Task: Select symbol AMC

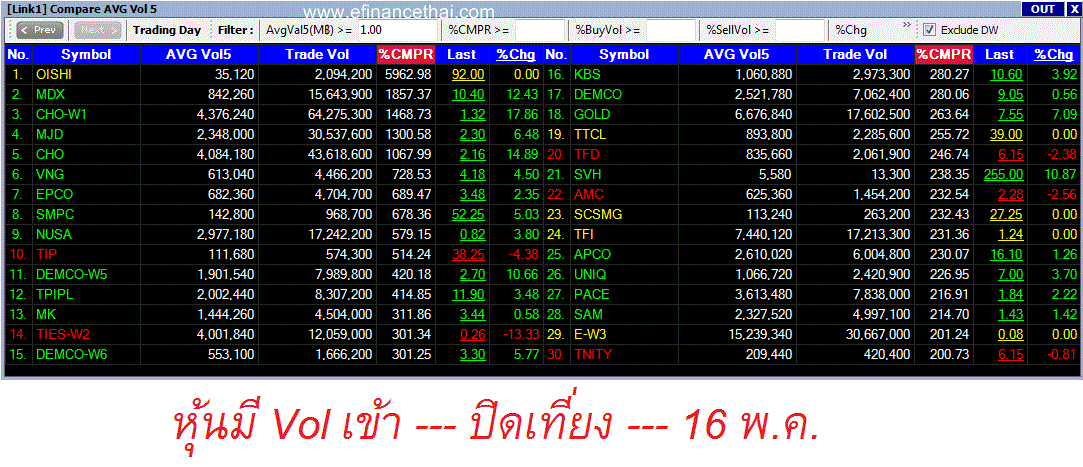Action: [x=589, y=195]
